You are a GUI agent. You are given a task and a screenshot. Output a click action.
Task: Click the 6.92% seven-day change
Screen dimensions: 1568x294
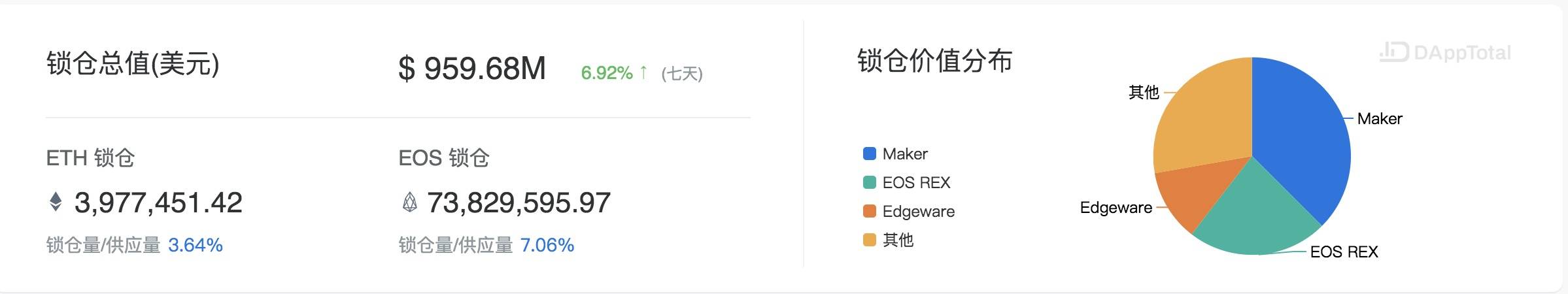[x=607, y=73]
